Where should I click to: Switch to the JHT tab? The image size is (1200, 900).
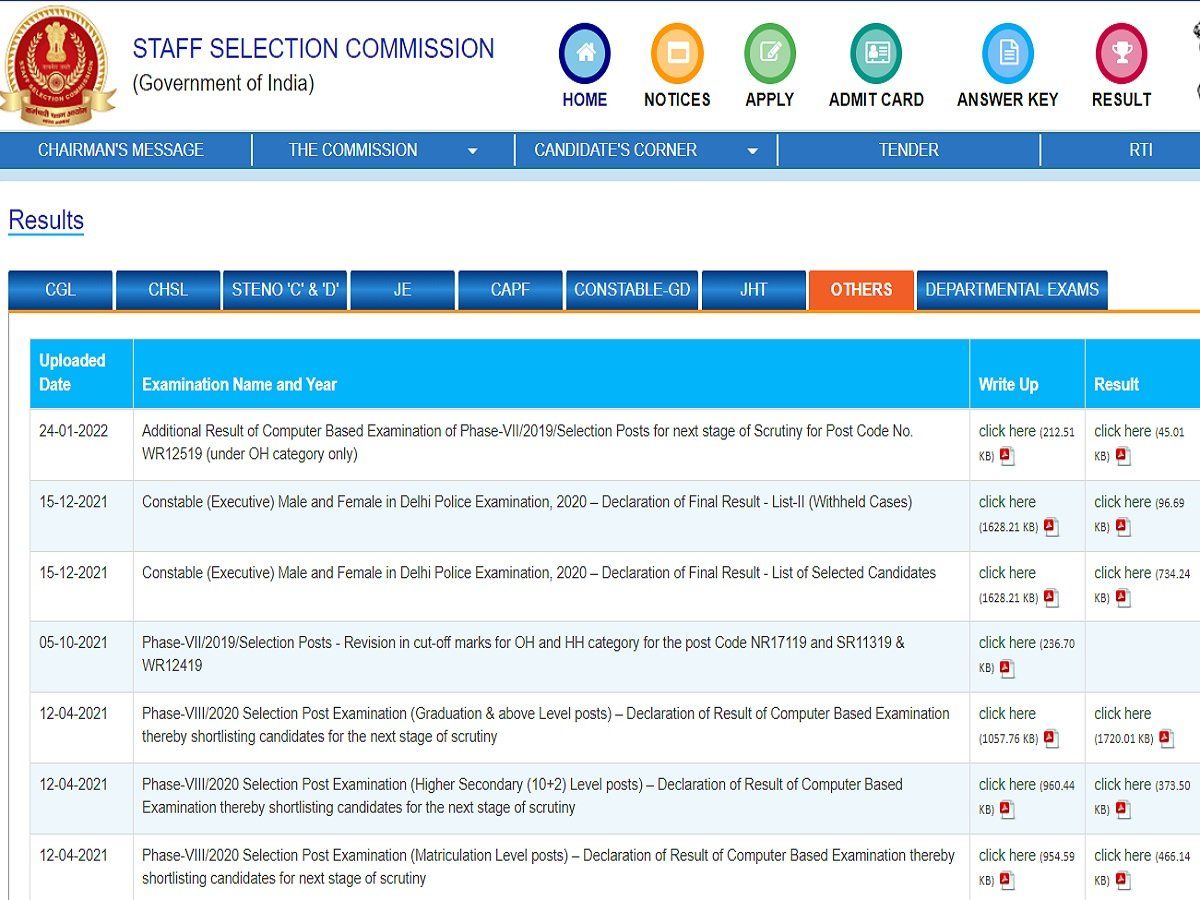754,290
